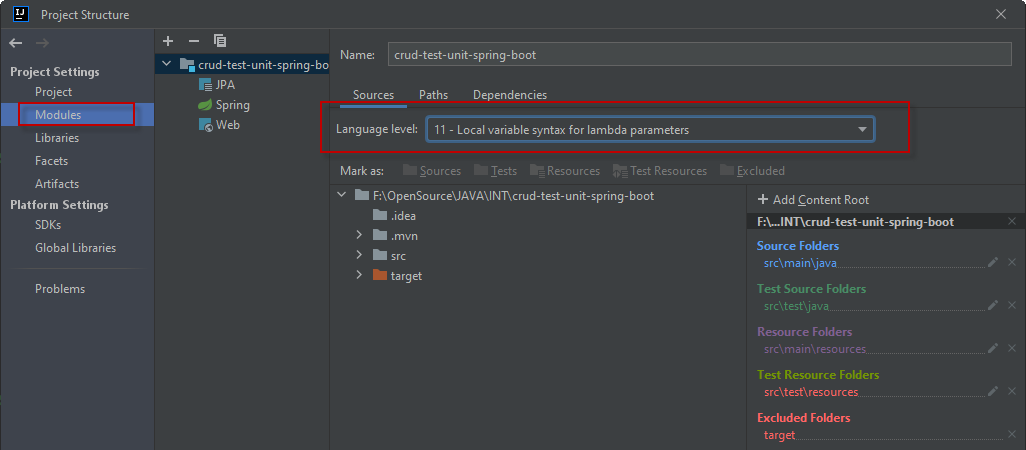Viewport: 1026px width, 450px height.
Task: Mark folder as Resources
Action: click(565, 171)
